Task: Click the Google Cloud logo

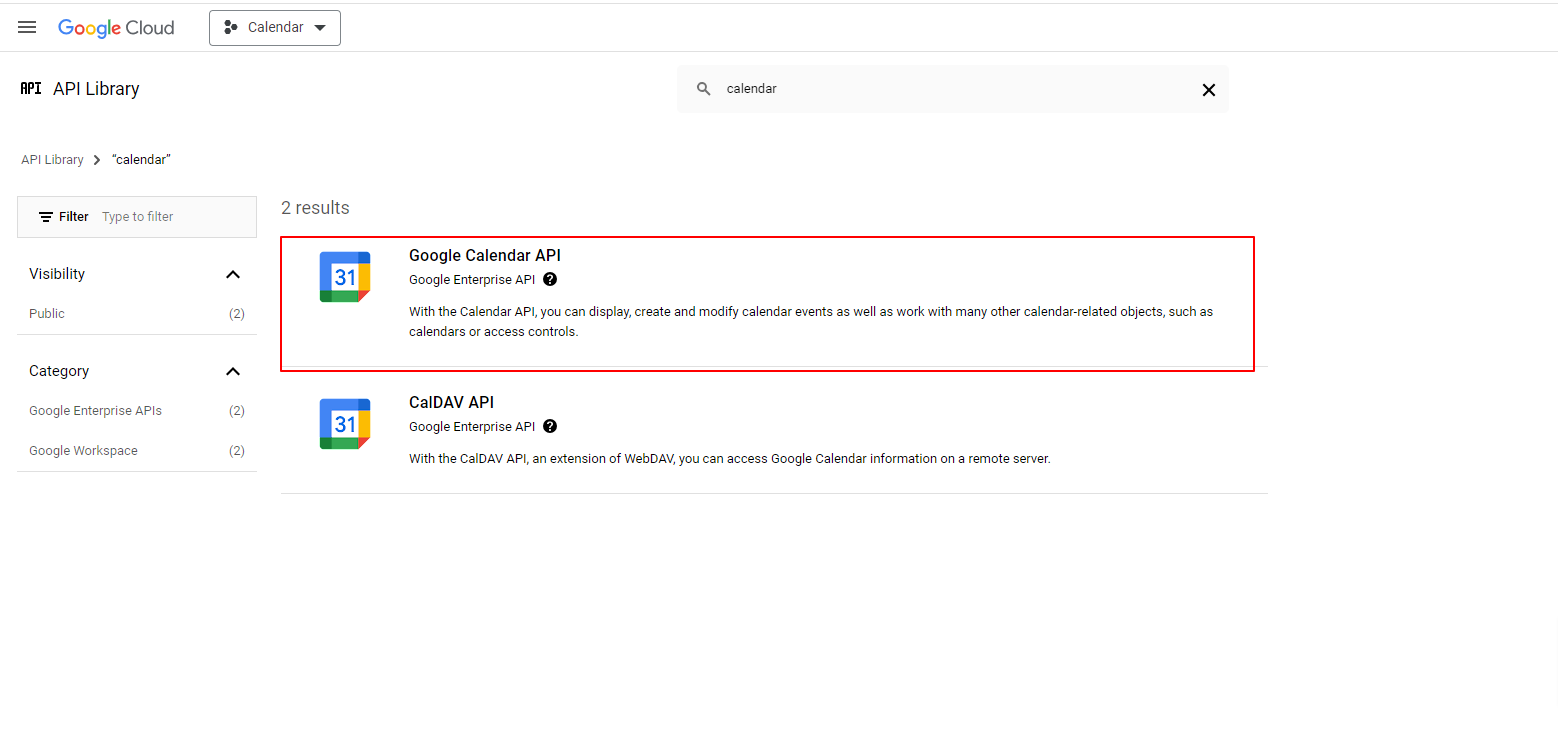Action: point(116,28)
